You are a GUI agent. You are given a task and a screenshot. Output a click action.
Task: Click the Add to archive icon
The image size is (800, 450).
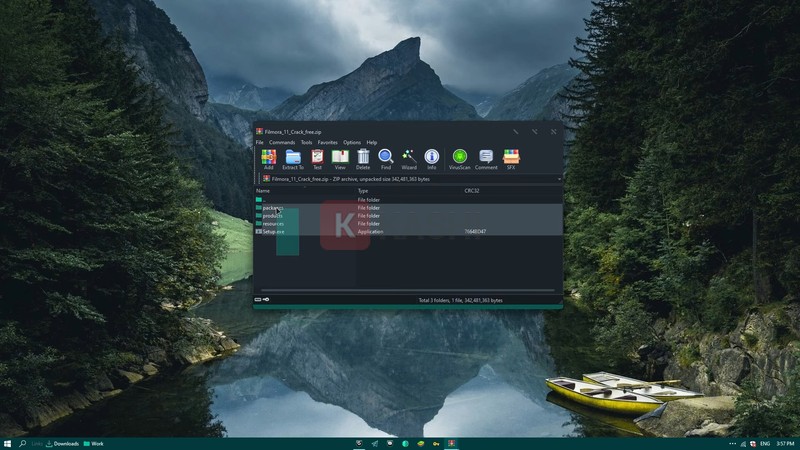[268, 157]
